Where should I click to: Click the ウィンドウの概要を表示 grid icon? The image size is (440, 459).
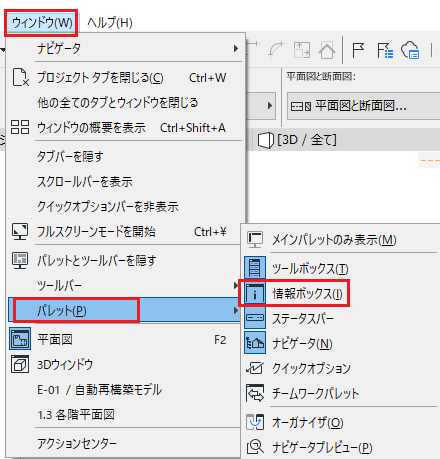click(20, 127)
